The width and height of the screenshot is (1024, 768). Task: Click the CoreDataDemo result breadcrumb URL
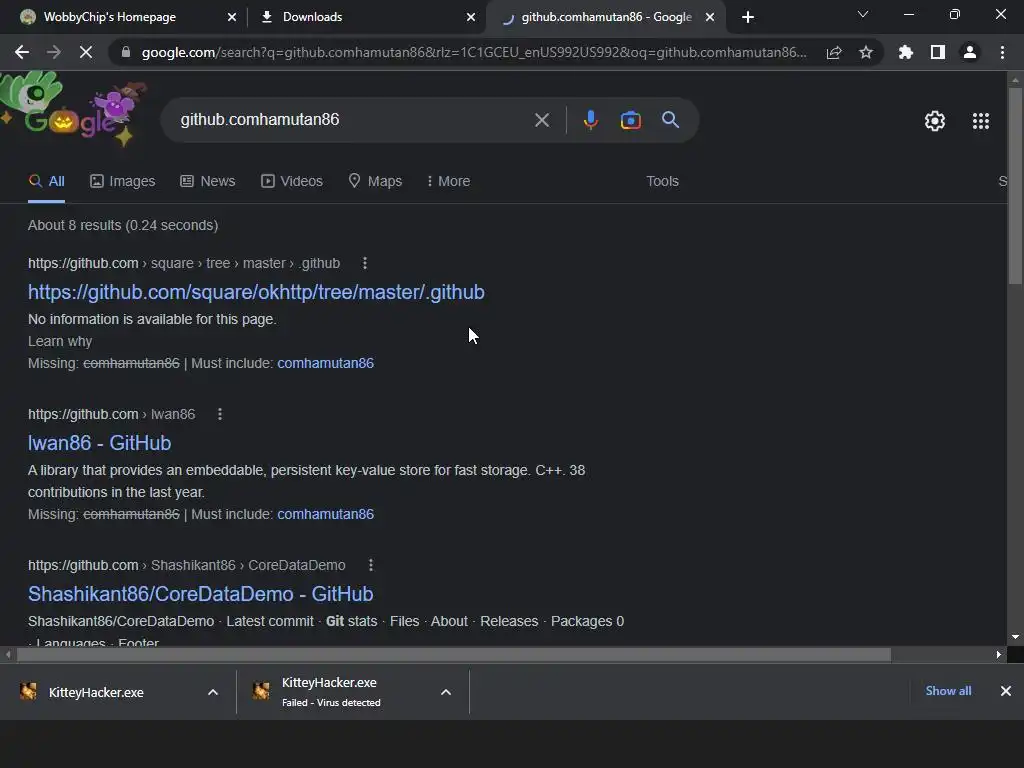pos(187,565)
